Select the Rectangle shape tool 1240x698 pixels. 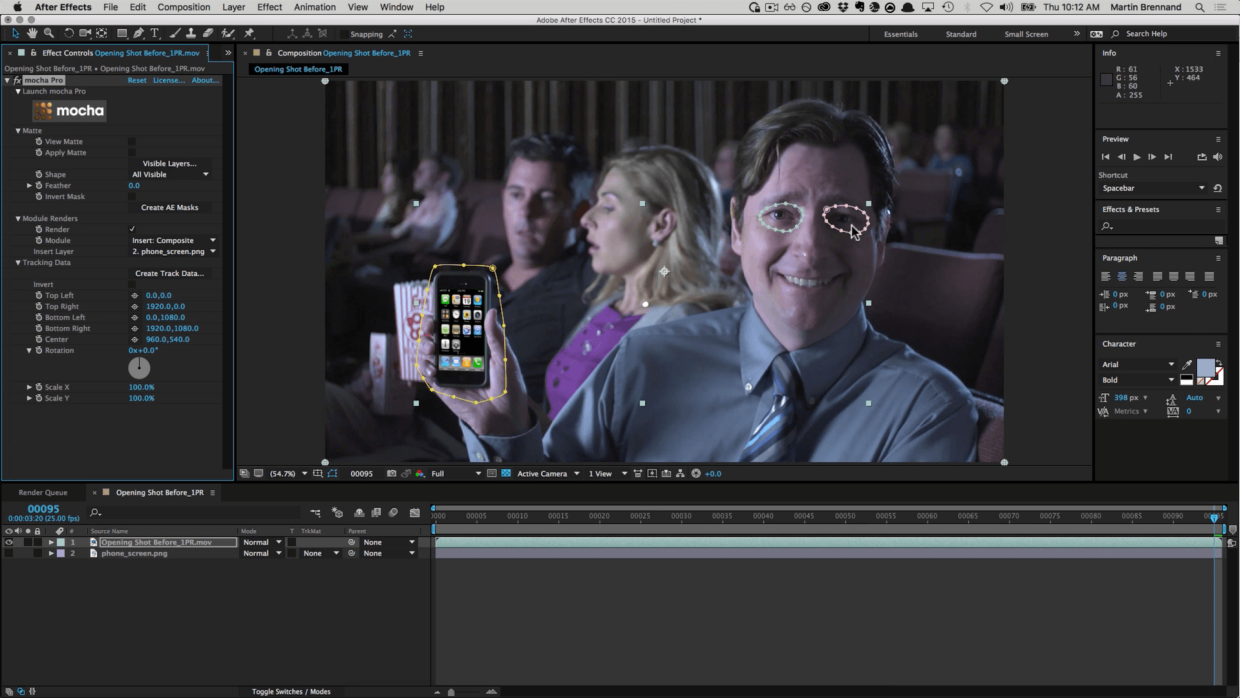pyautogui.click(x=122, y=33)
